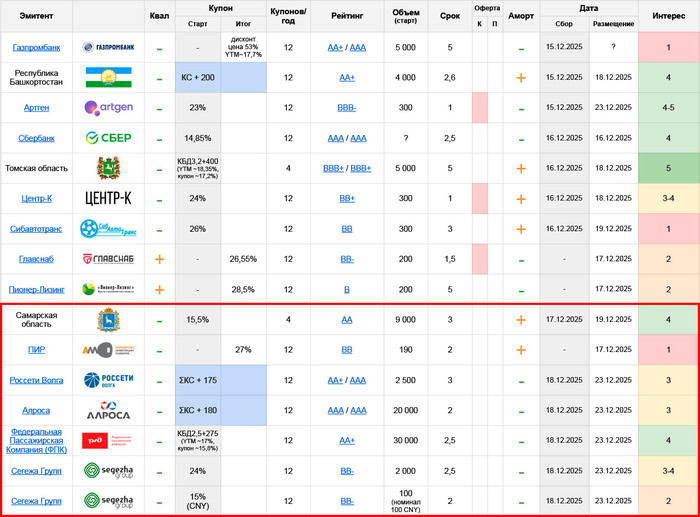
Task: Click the Рейтинг column header
Action: tap(347, 16)
